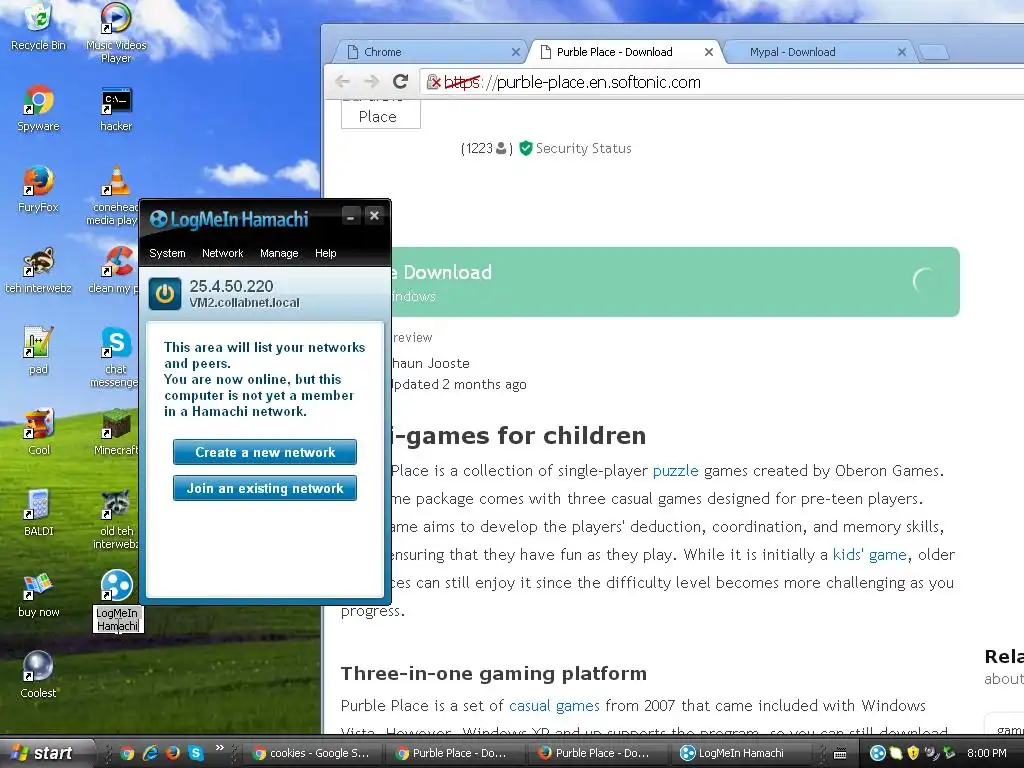Switch to LogMeIn Hamachi taskbar button
The image size is (1024, 768).
click(741, 753)
